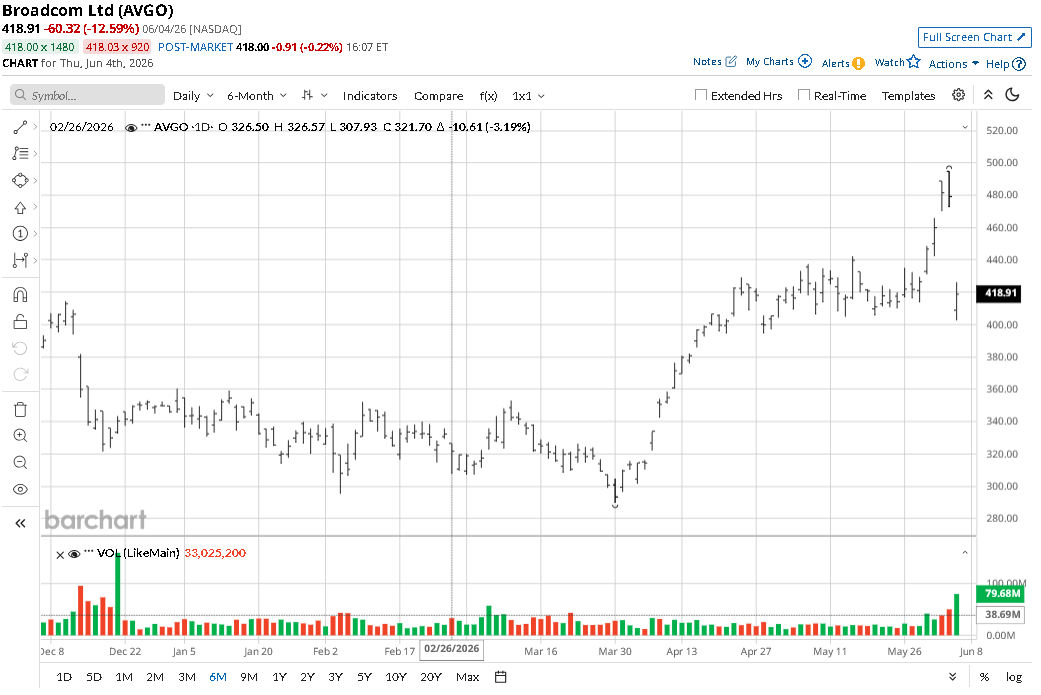Open the bar type selector icon

coord(307,96)
